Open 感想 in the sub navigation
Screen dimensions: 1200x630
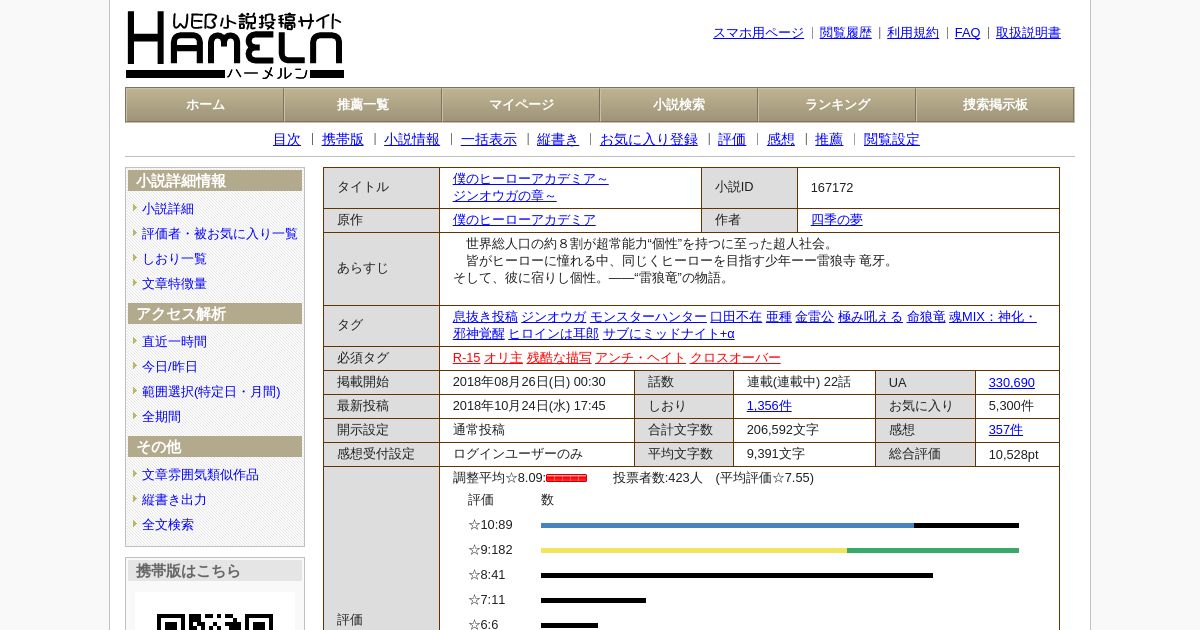pos(781,140)
